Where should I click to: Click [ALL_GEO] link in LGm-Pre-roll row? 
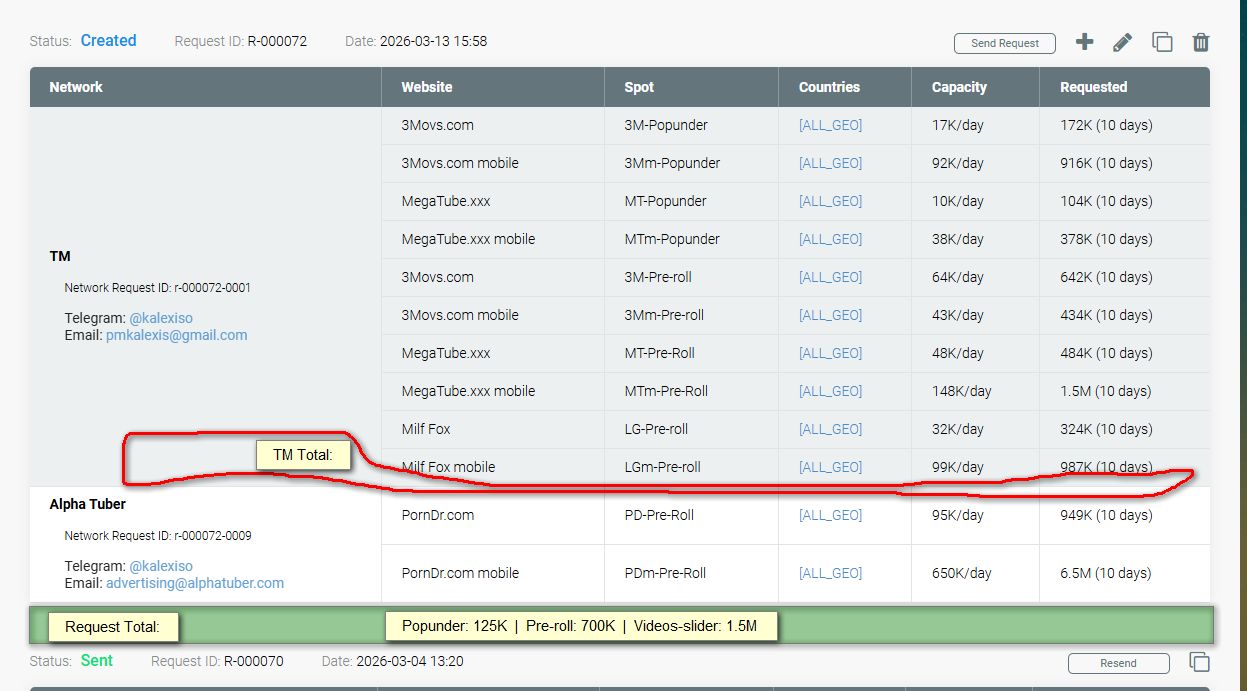830,467
